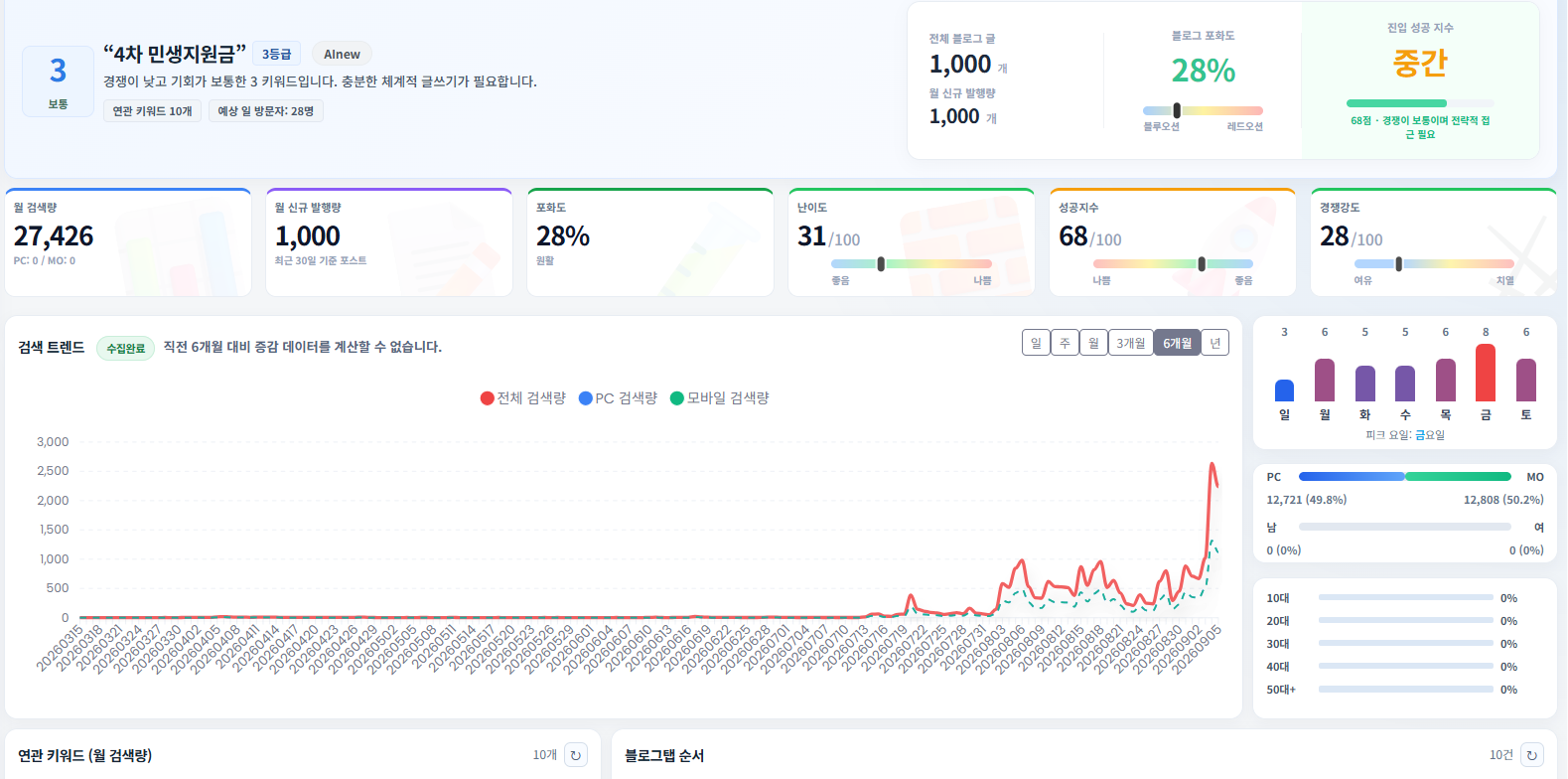The image size is (1568, 779).
Task: Click the 3등급 grade badge
Action: tap(277, 55)
